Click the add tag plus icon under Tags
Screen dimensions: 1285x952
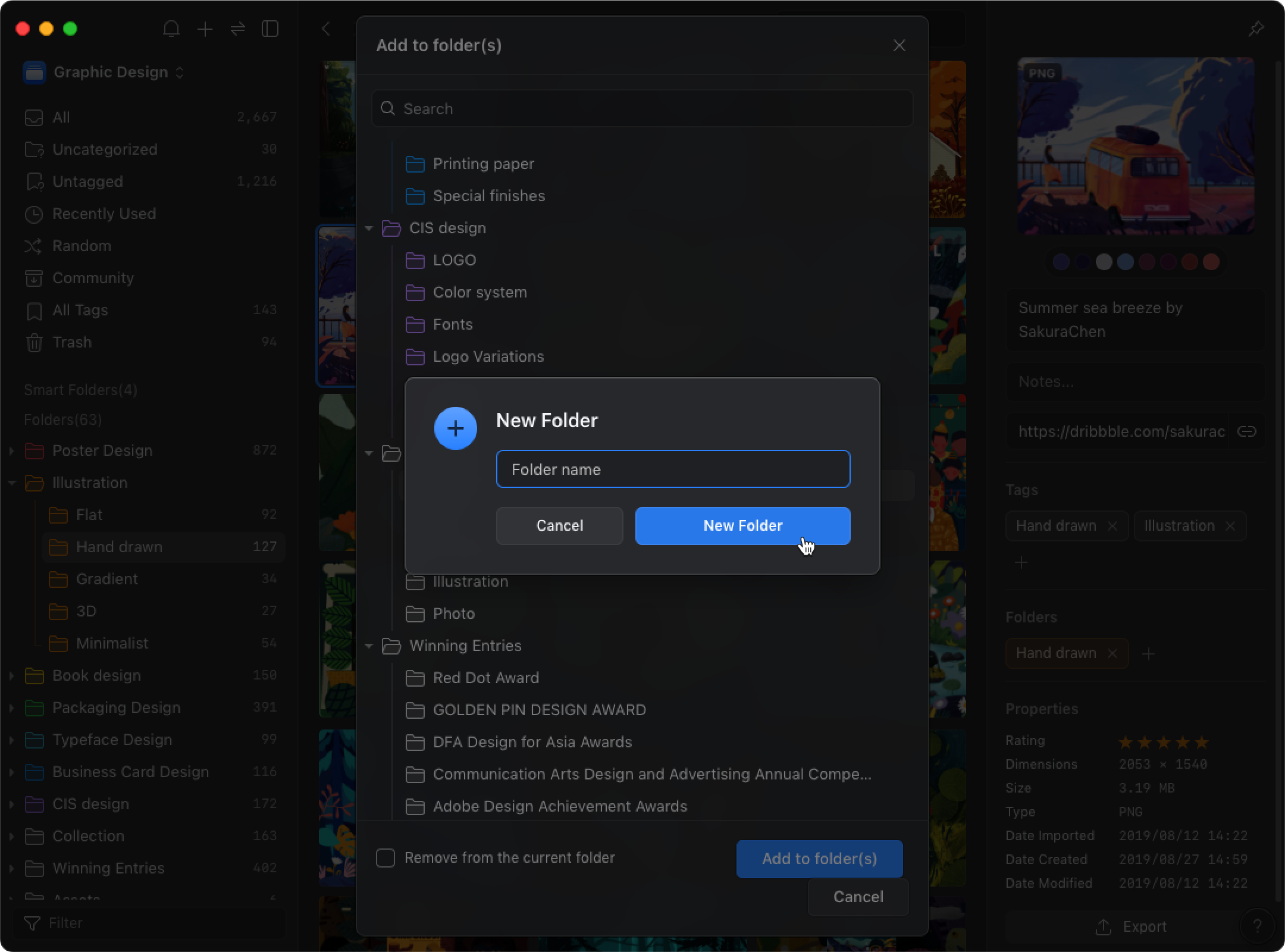pyautogui.click(x=1021, y=562)
